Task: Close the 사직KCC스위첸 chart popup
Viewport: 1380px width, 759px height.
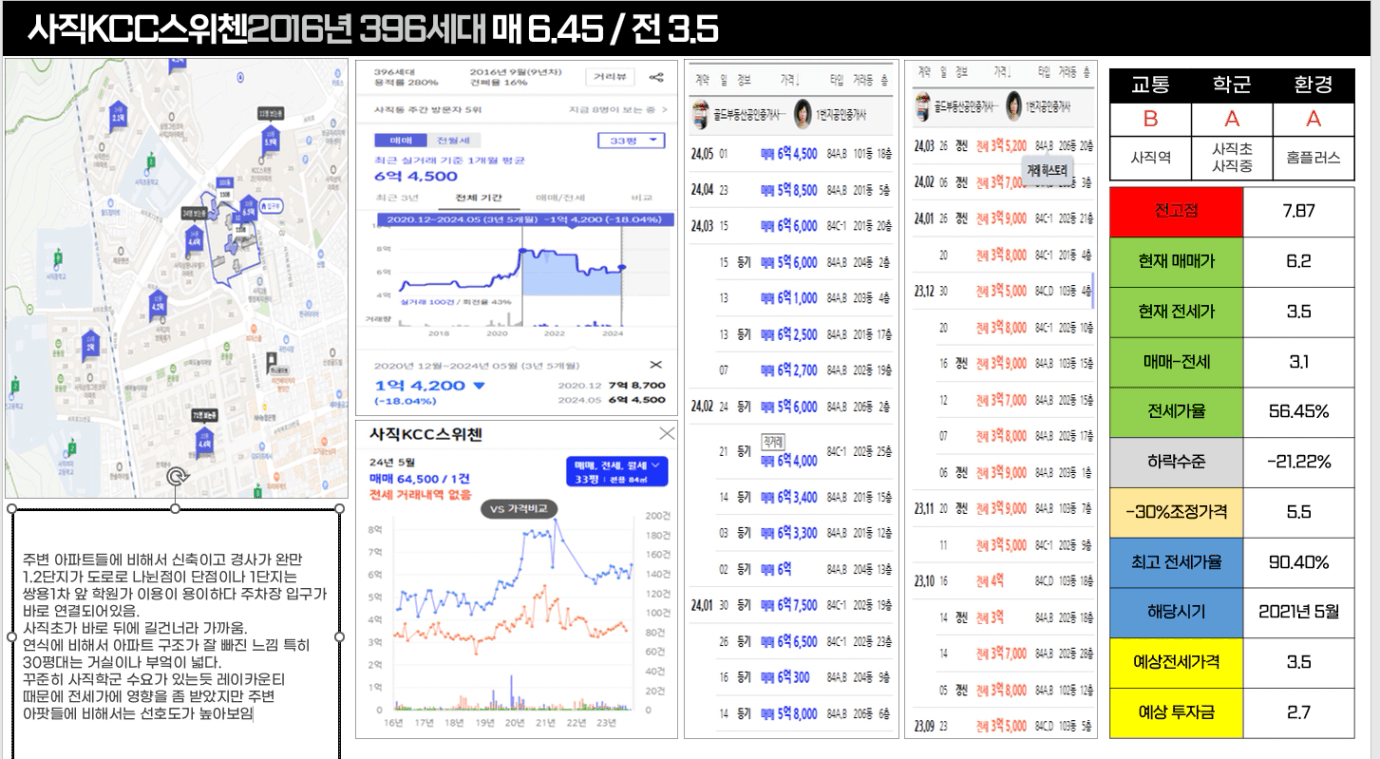Action: pyautogui.click(x=667, y=433)
